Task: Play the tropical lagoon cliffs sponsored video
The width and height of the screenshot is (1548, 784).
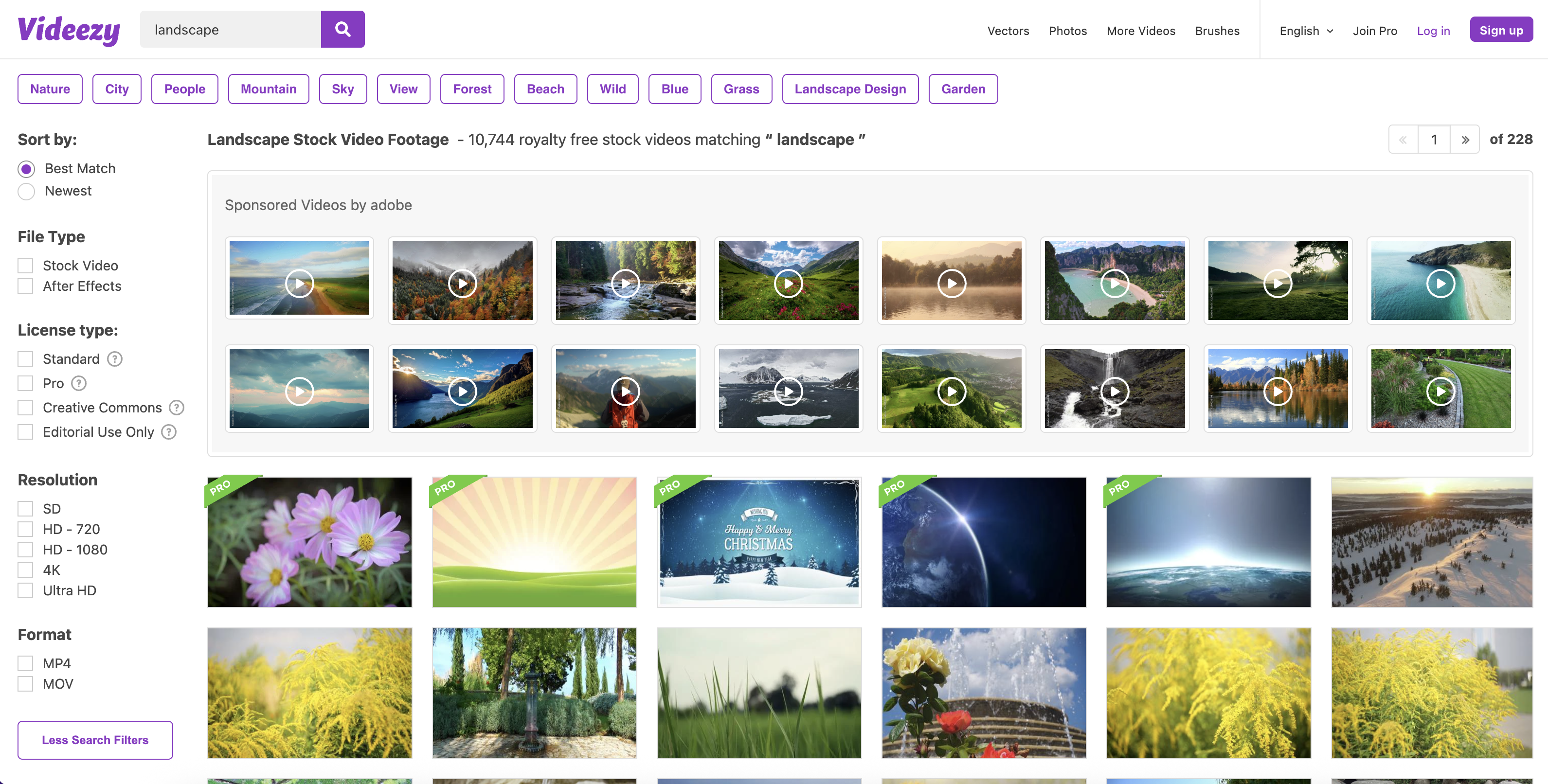Action: click(1115, 280)
